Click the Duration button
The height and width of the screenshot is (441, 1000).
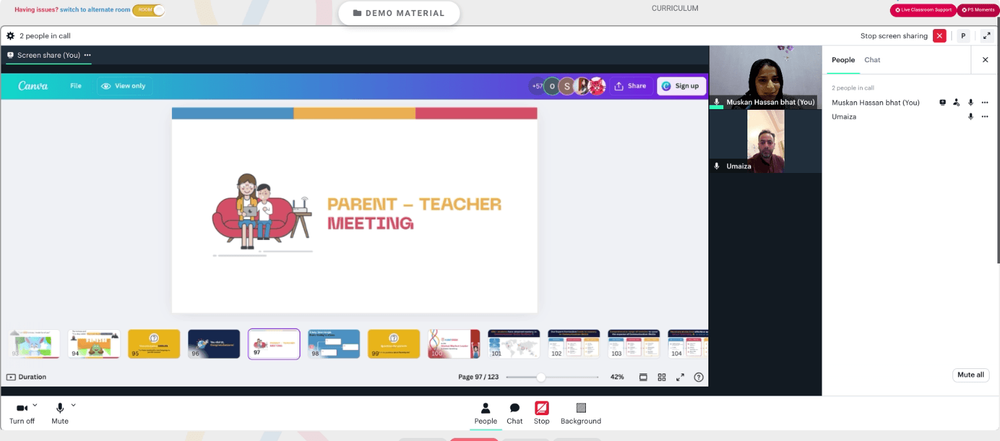pyautogui.click(x=27, y=377)
